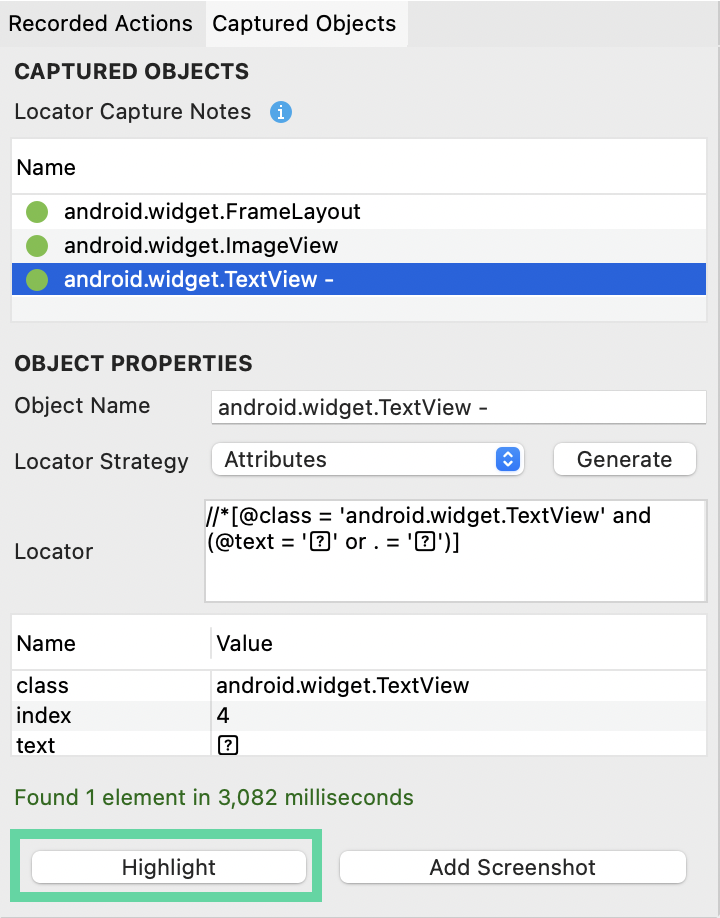Open the Locator Capture Notes info icon
The width and height of the screenshot is (720, 918).
point(281,111)
